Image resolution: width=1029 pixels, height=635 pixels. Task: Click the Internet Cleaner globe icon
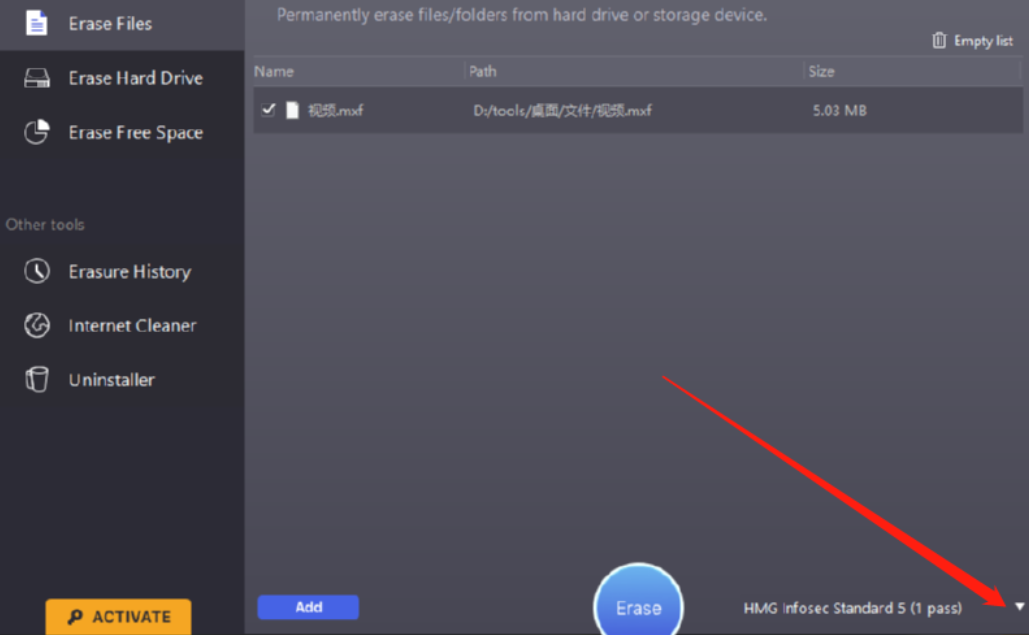pos(37,325)
